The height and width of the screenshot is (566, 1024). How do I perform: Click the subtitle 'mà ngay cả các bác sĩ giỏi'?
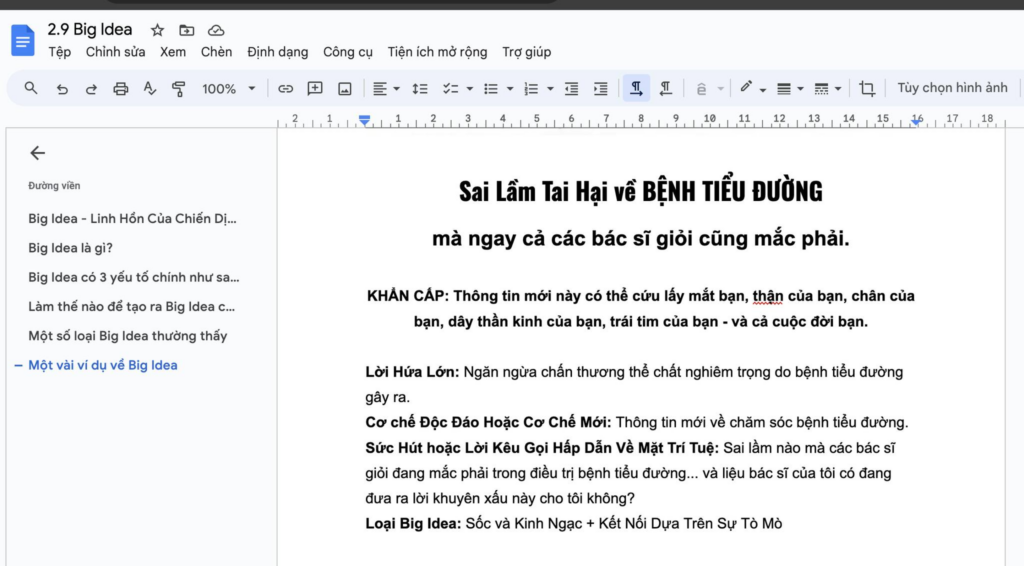641,239
